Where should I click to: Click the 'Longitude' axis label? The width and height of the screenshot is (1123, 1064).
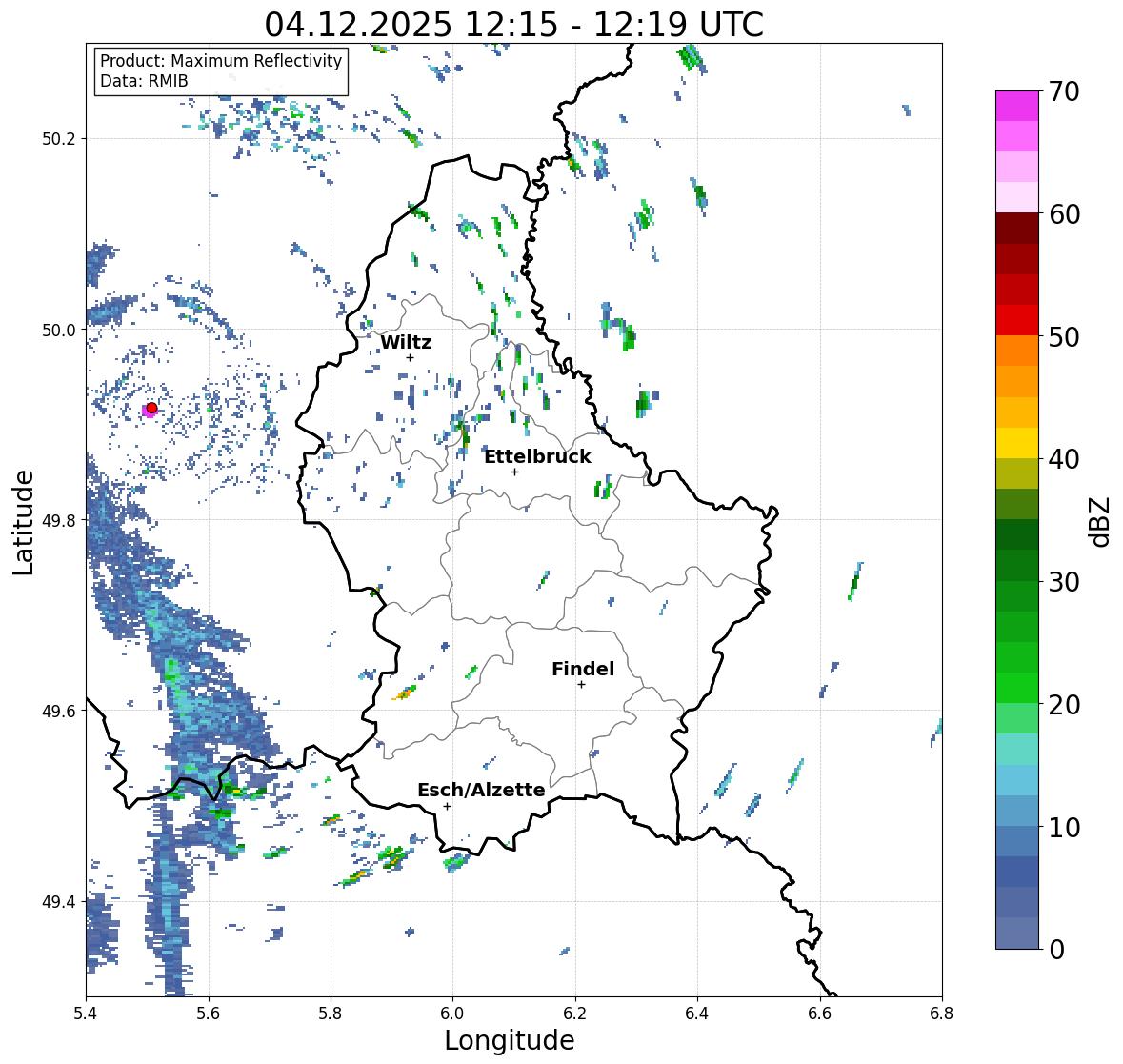point(510,1039)
